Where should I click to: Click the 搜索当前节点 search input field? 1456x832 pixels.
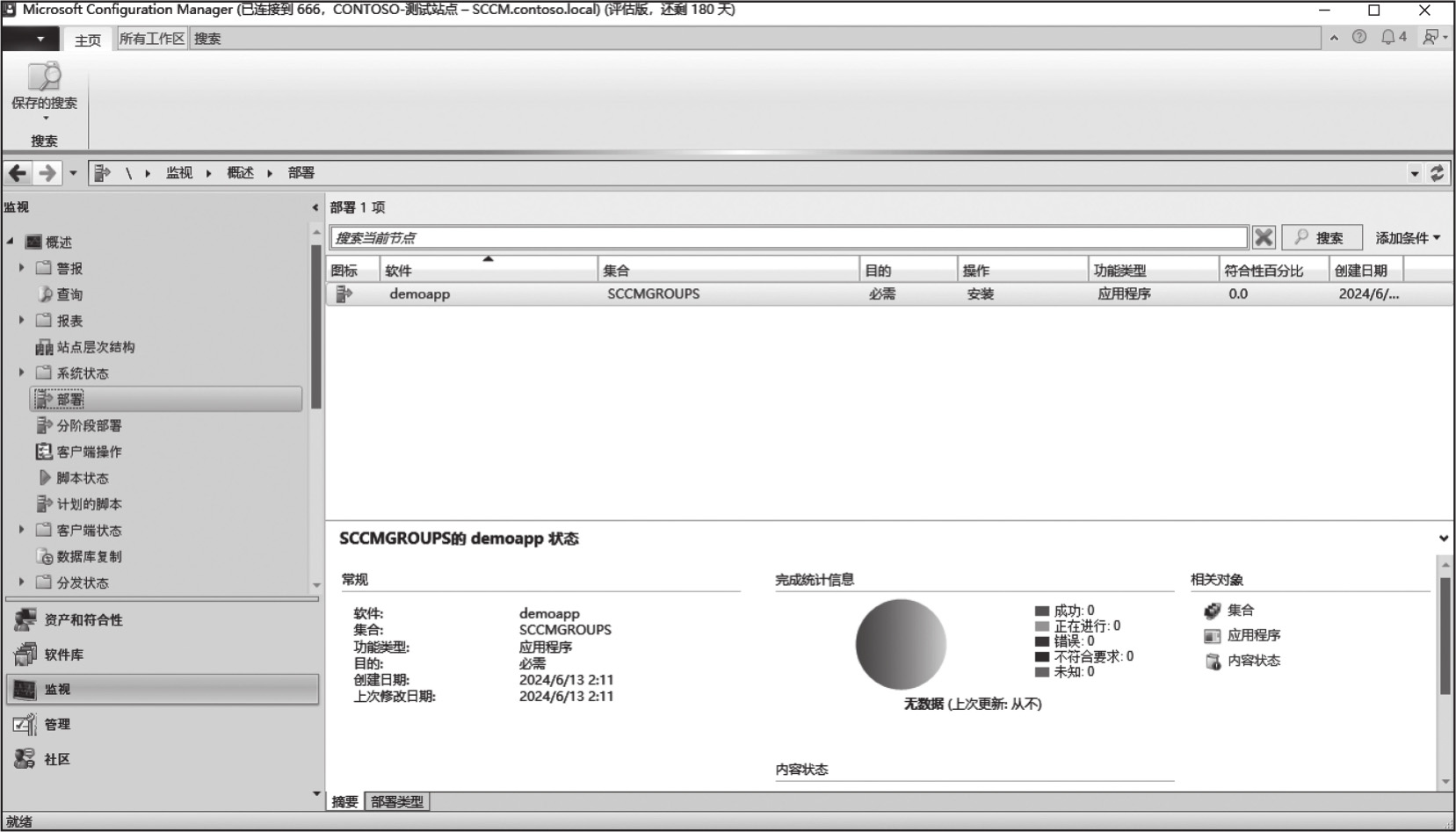(x=788, y=237)
